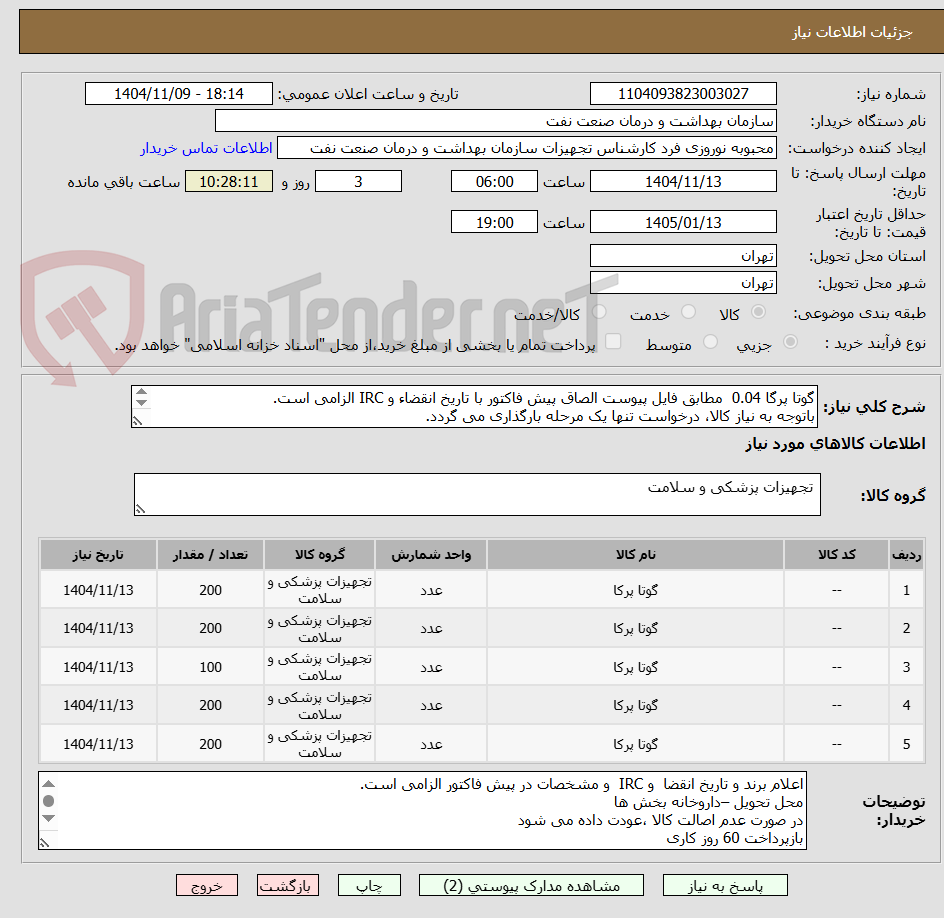This screenshot has height=918, width=944.
Task: Click the row number 5 cell
Action: pos(906,744)
